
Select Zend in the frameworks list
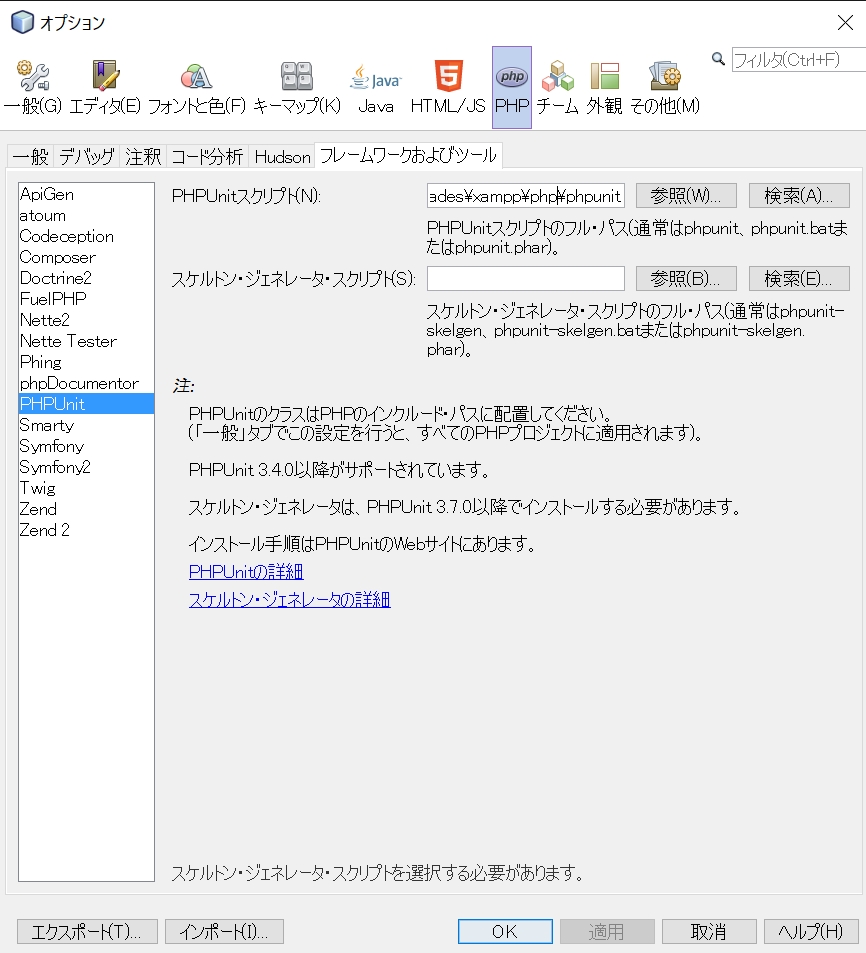coord(86,509)
